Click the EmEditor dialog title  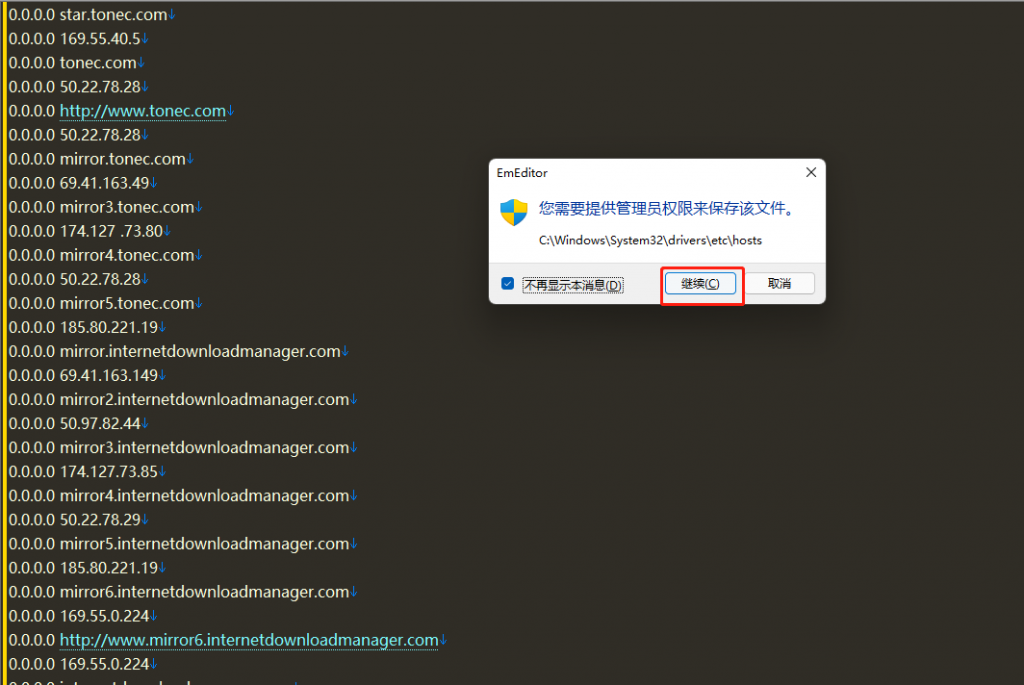(522, 173)
